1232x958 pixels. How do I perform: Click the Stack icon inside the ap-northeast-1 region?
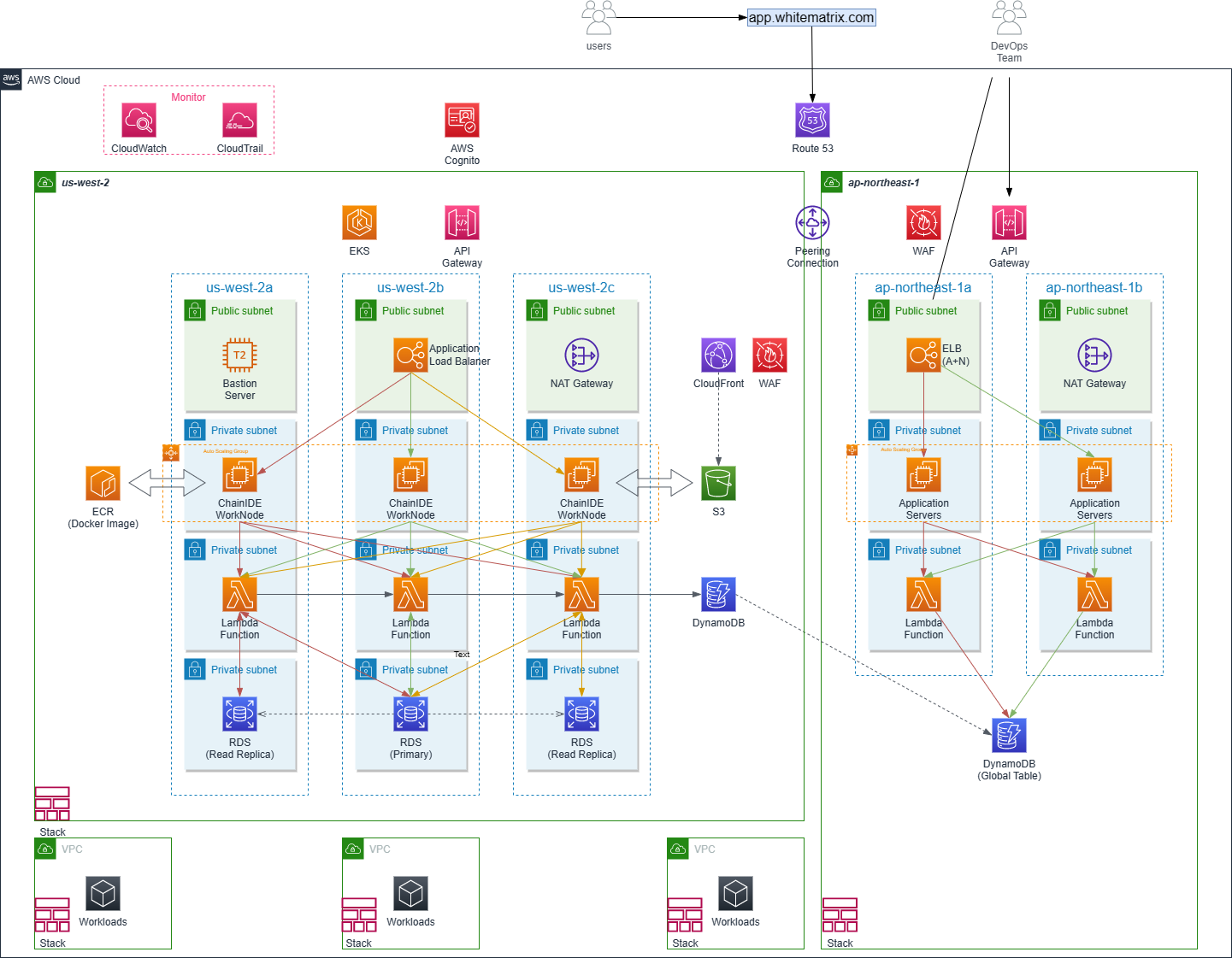[840, 915]
